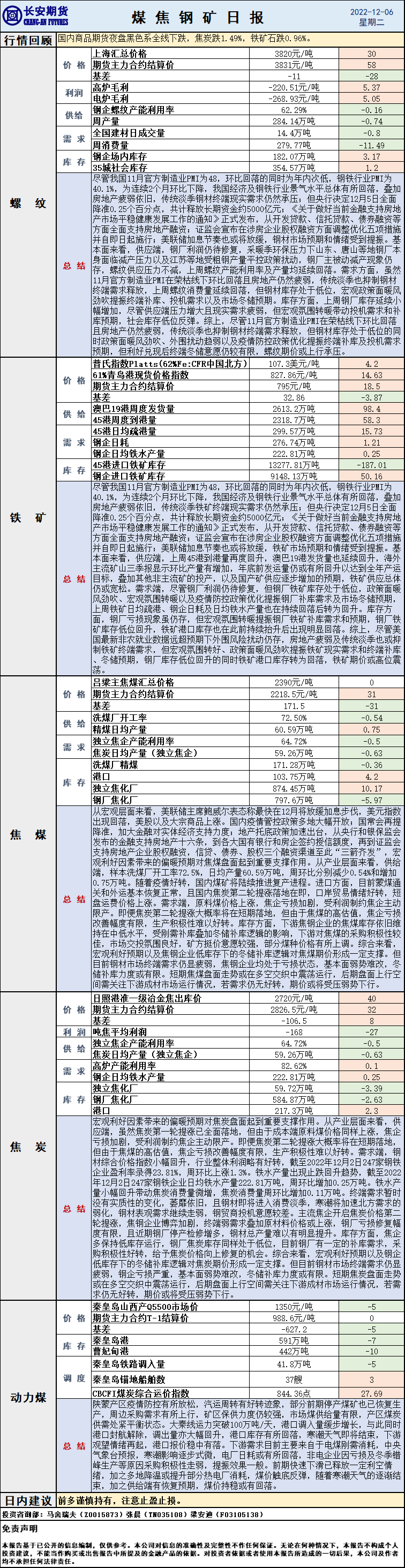This screenshot has height=1568, width=405.
Task: Click the 45港周度到港量 label
Action: click(124, 420)
